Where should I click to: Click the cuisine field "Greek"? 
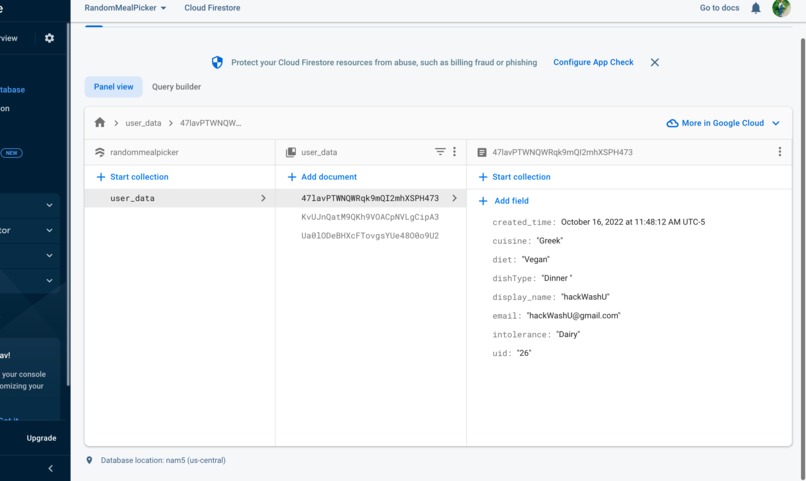coord(549,240)
